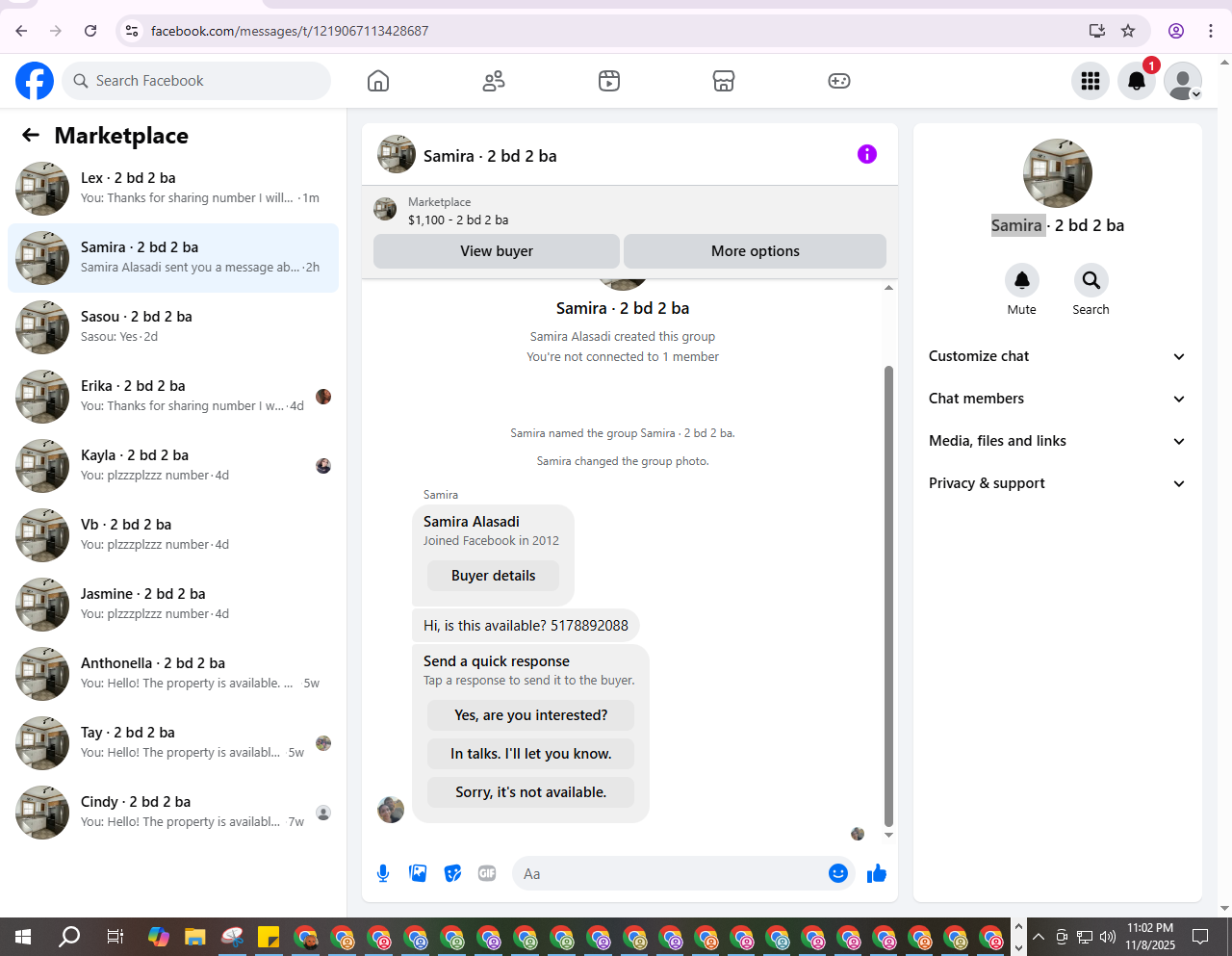
Task: Click the More options button
Action: pos(756,251)
